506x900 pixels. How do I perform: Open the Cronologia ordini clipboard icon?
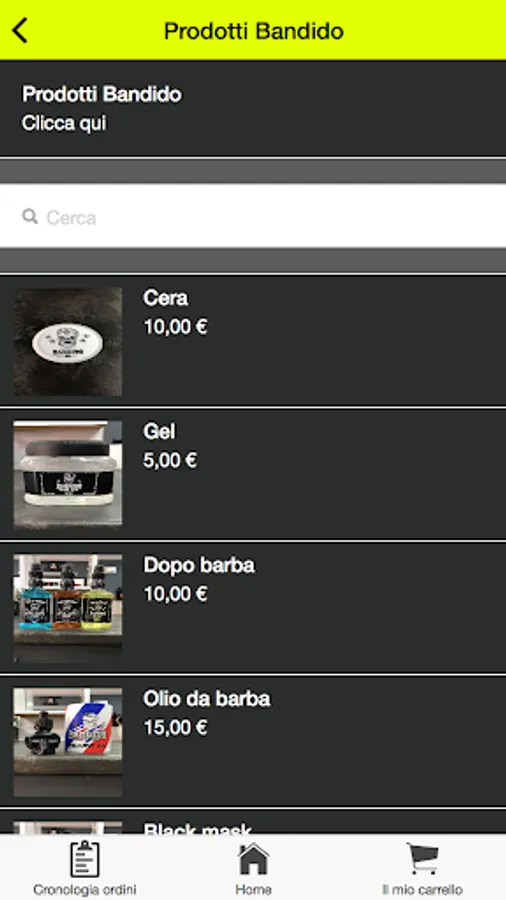click(84, 859)
